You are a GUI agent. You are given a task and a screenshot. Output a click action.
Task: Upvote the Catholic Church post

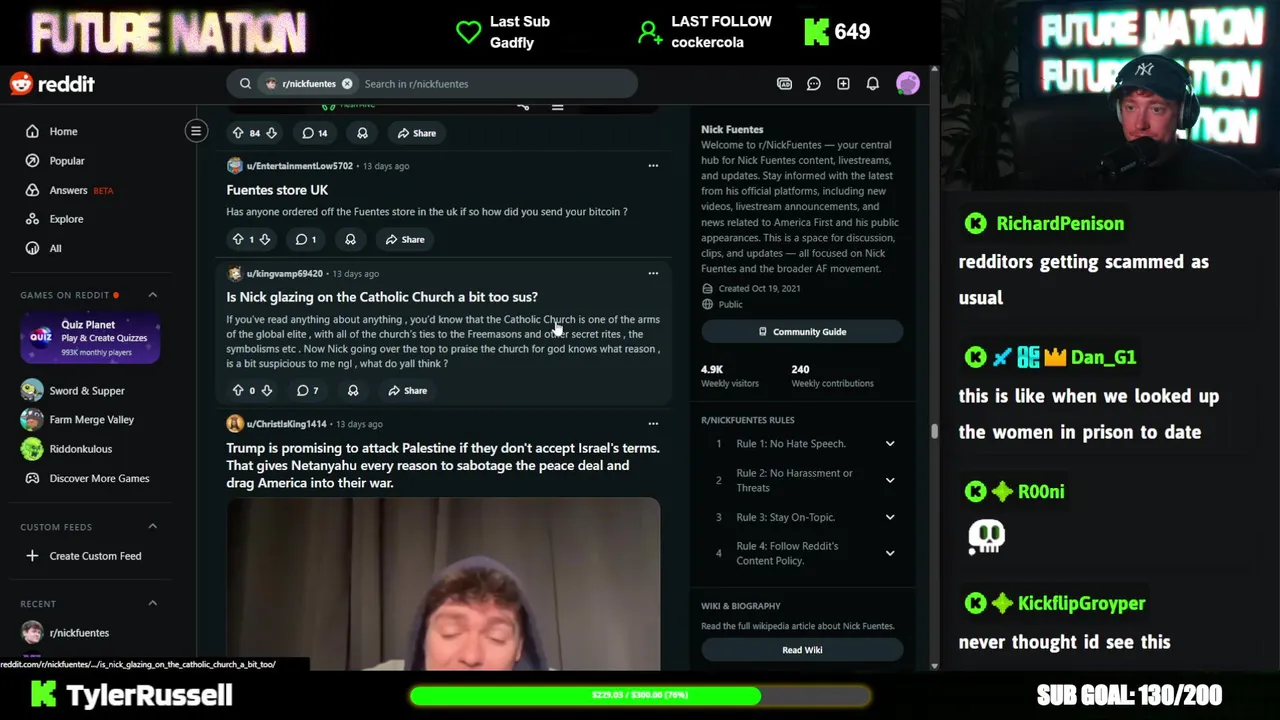238,391
